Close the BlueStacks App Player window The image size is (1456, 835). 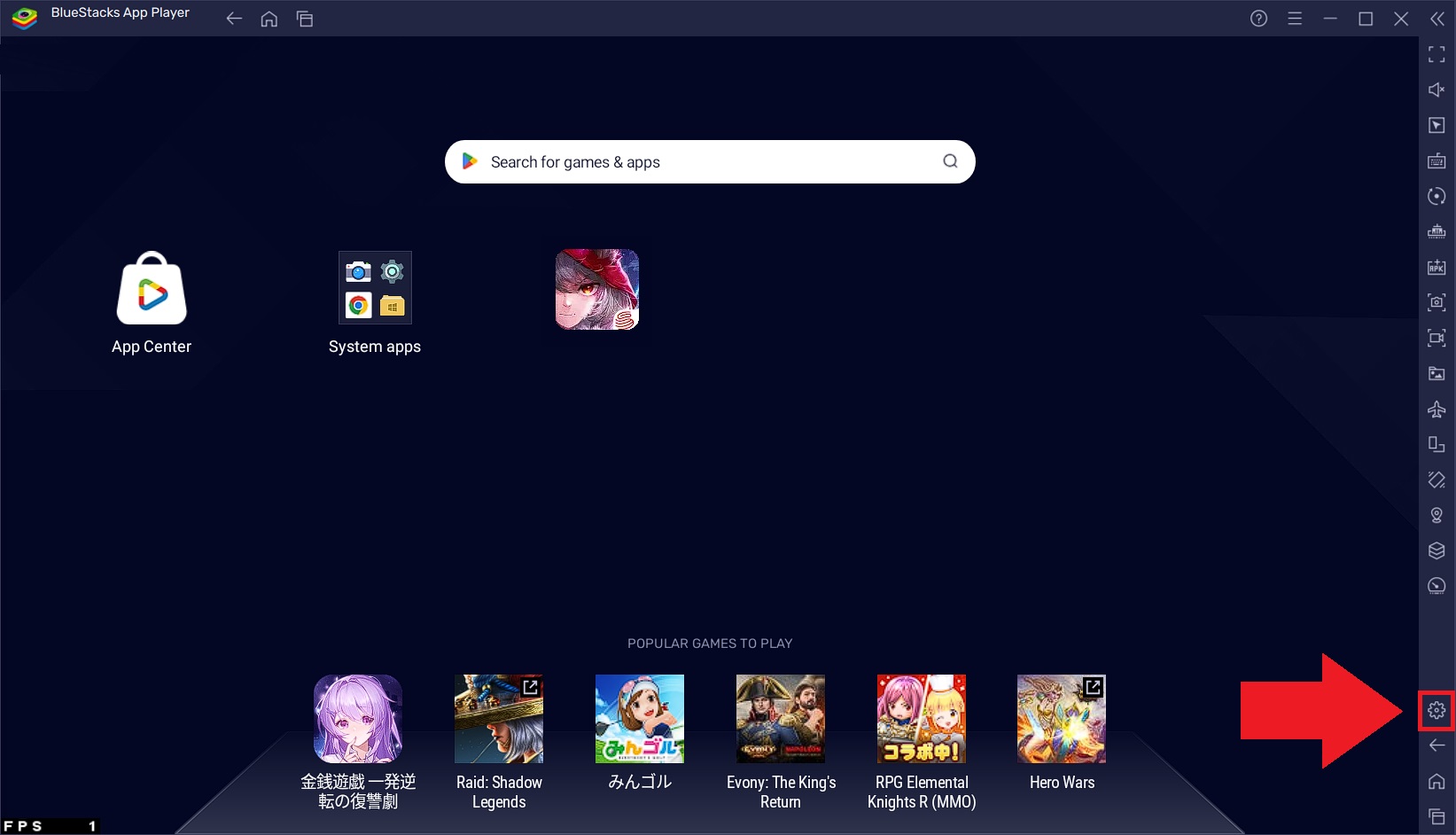(x=1401, y=19)
